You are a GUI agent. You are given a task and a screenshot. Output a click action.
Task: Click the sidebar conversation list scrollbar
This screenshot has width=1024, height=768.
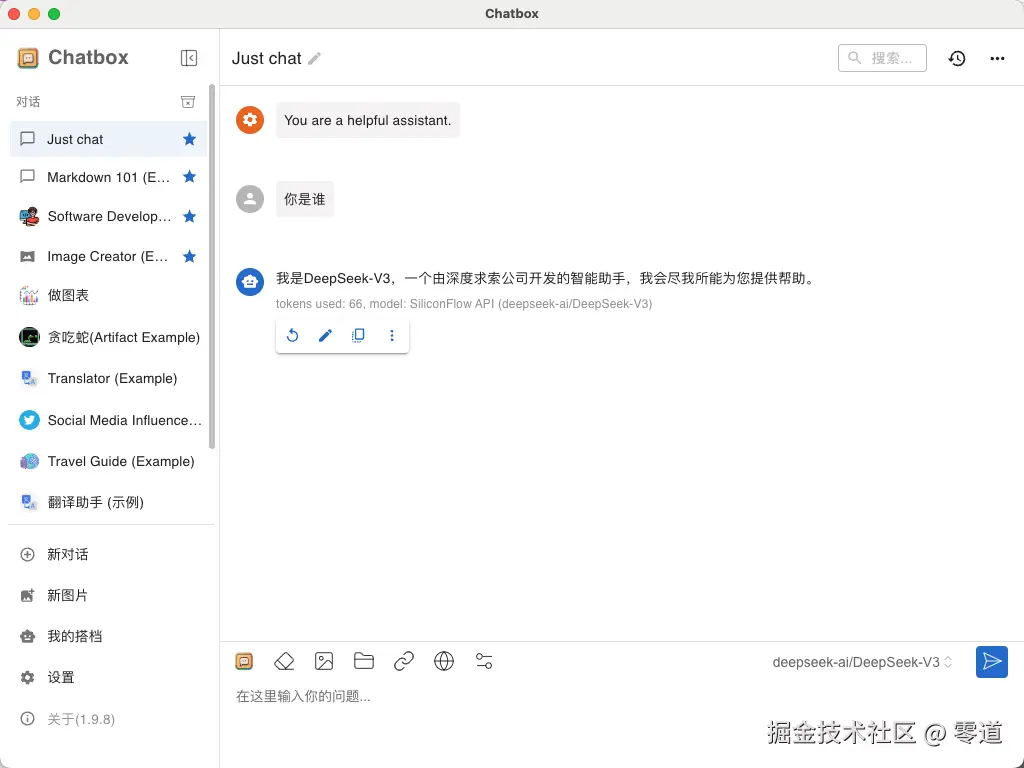[212, 266]
